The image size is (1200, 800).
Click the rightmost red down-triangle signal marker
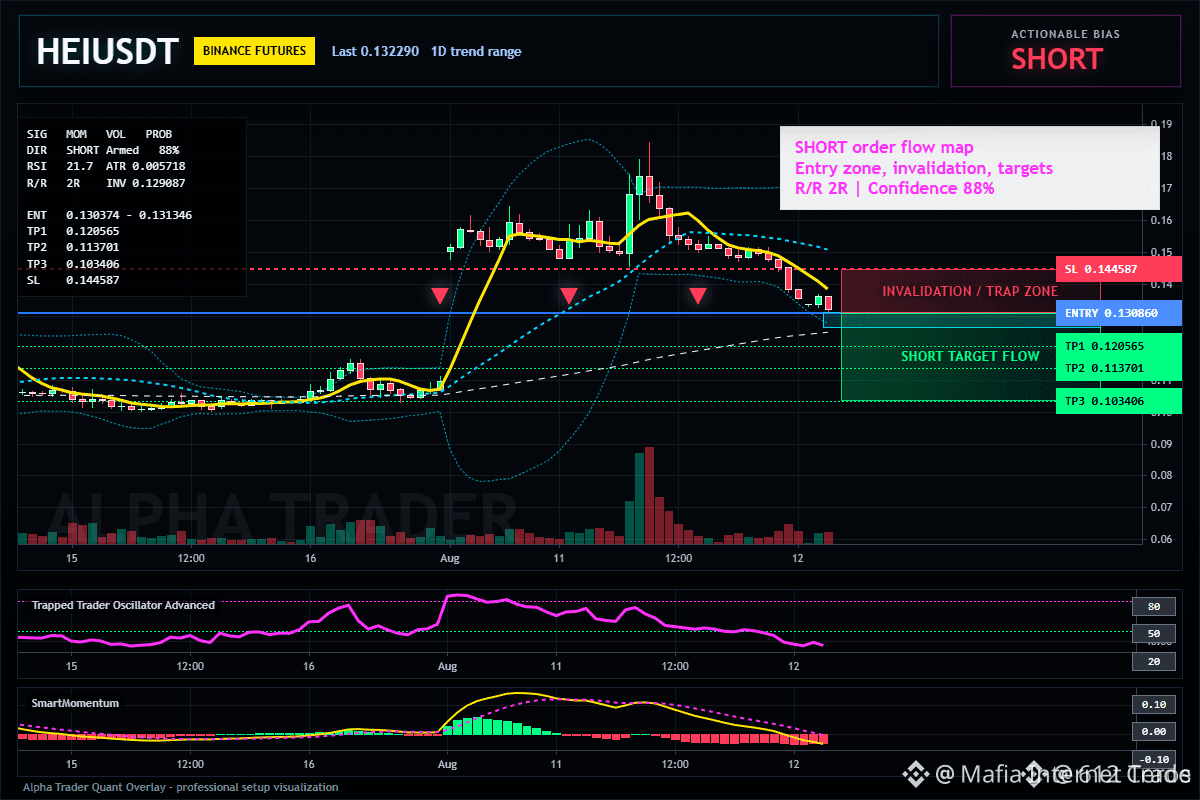click(x=698, y=295)
